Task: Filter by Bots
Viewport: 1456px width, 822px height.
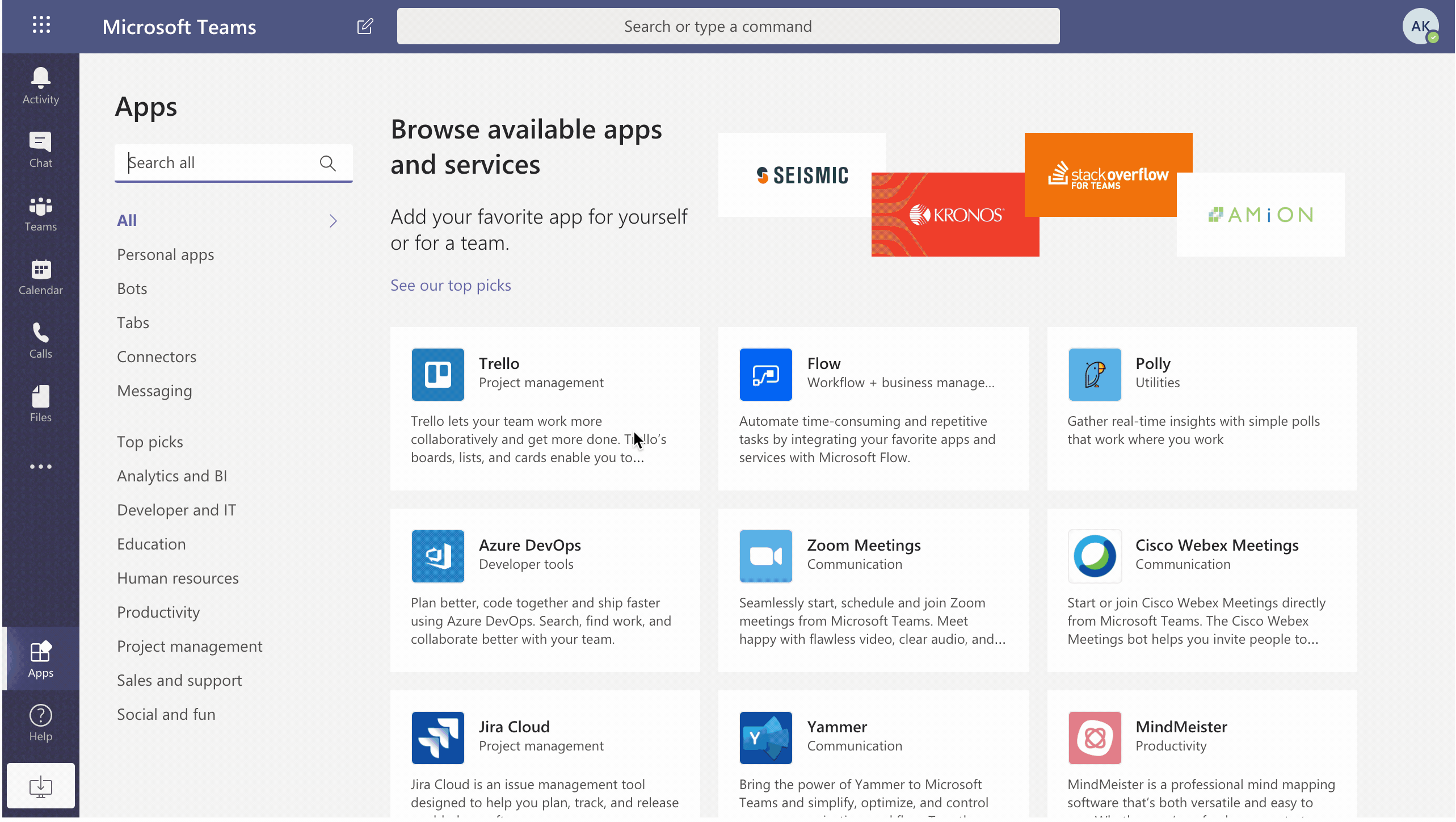Action: pyautogui.click(x=132, y=289)
